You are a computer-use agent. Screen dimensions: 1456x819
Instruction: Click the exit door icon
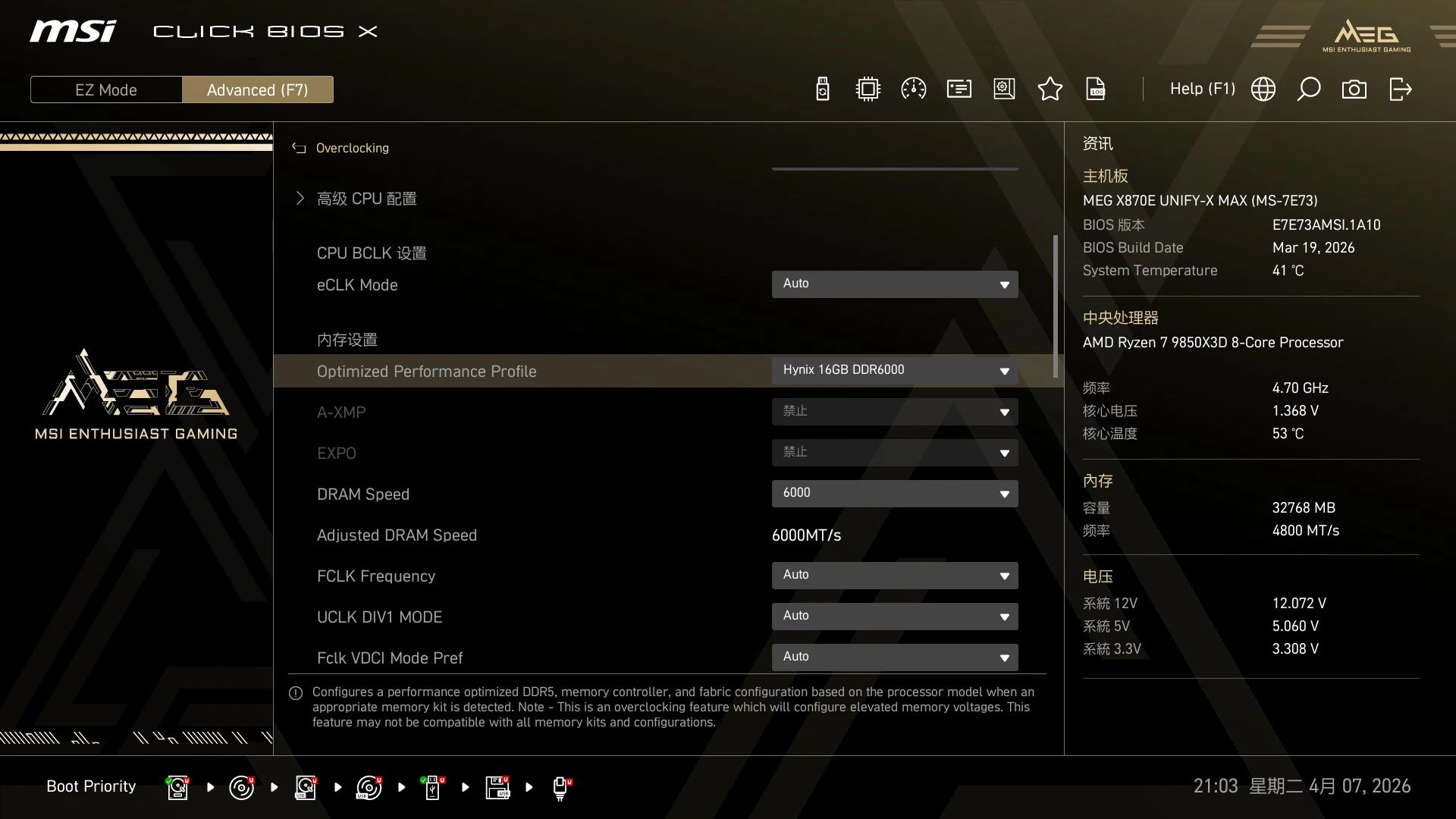coord(1400,89)
